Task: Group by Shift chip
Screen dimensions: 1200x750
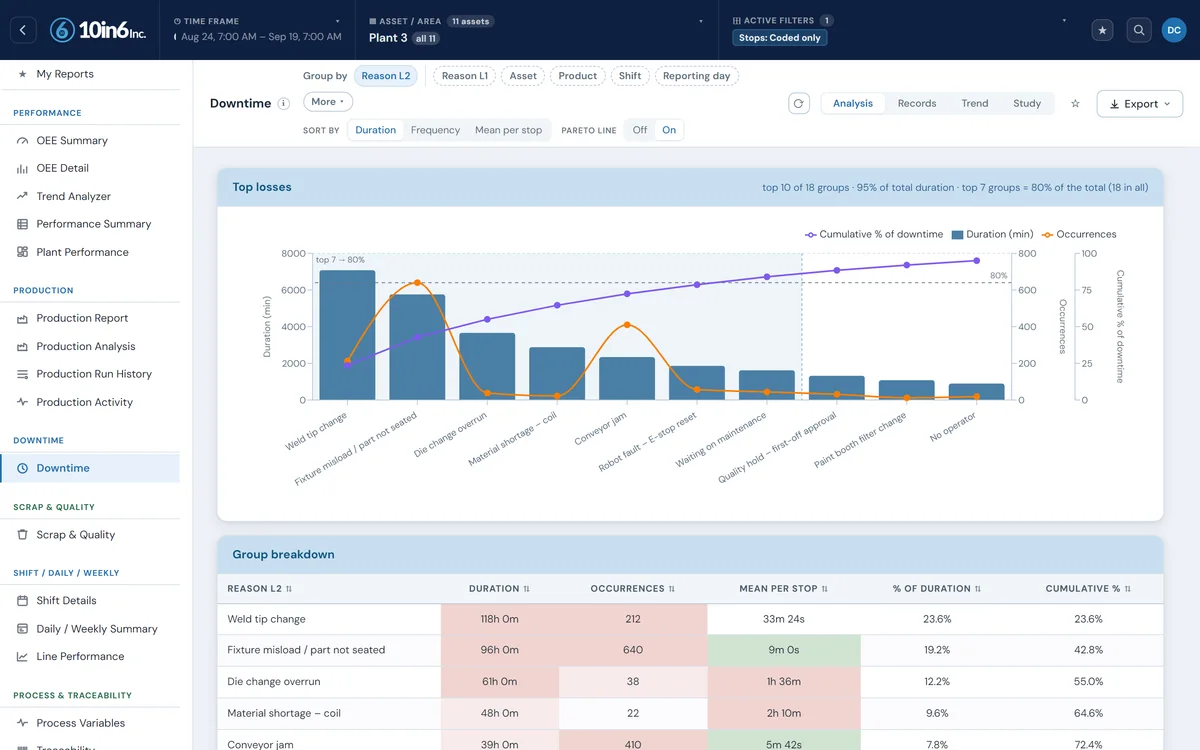Action: click(x=630, y=76)
